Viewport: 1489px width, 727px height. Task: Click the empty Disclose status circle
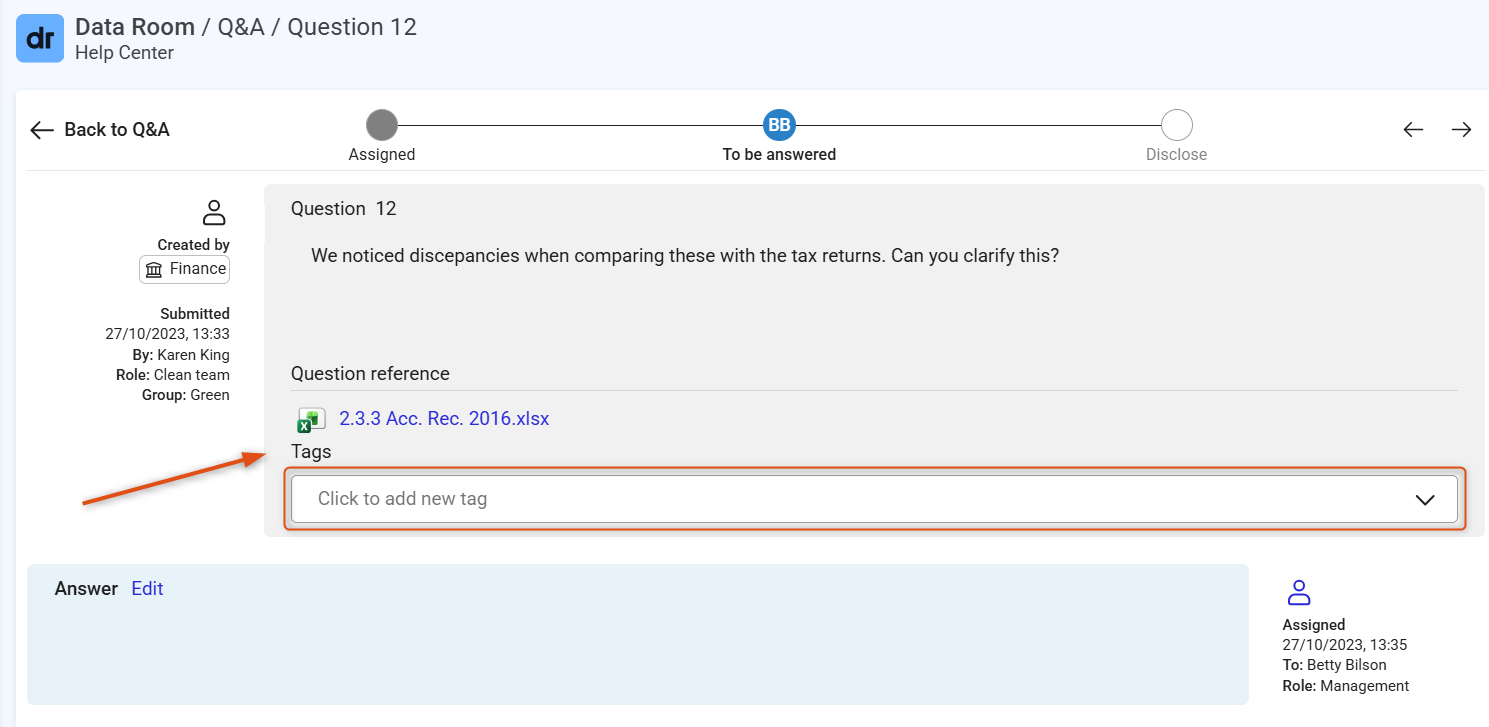tap(1177, 125)
